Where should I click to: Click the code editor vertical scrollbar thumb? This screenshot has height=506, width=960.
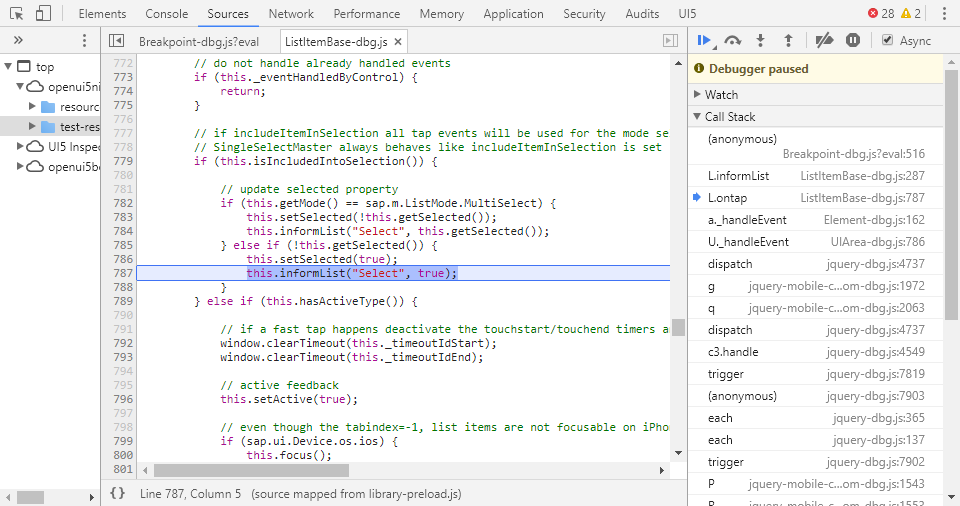[x=678, y=328]
